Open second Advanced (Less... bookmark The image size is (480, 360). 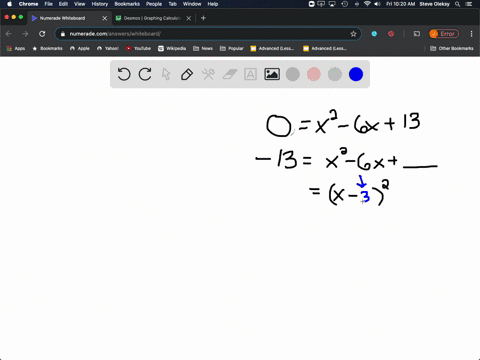click(x=325, y=48)
